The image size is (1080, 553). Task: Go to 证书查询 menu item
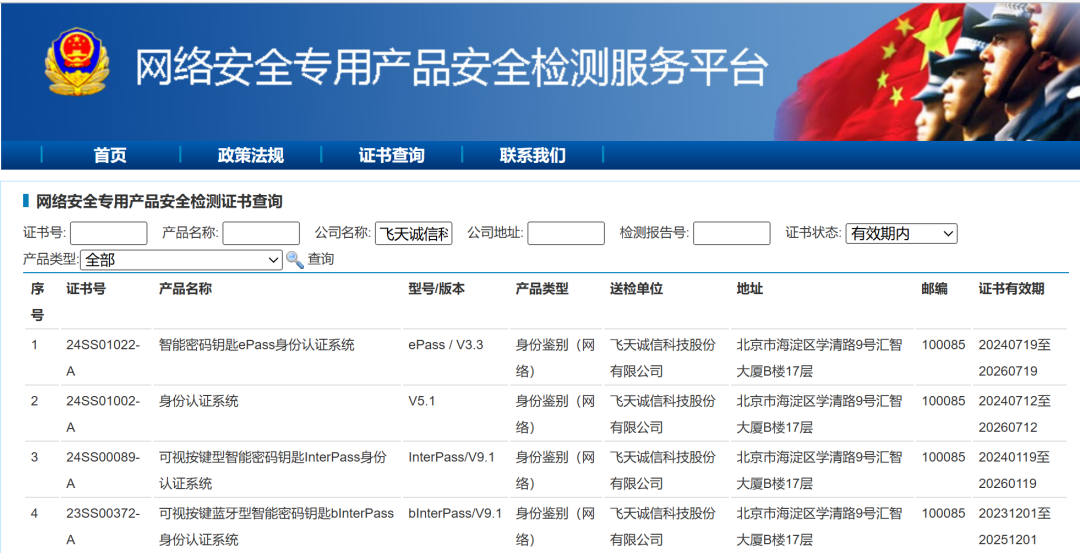tap(391, 156)
